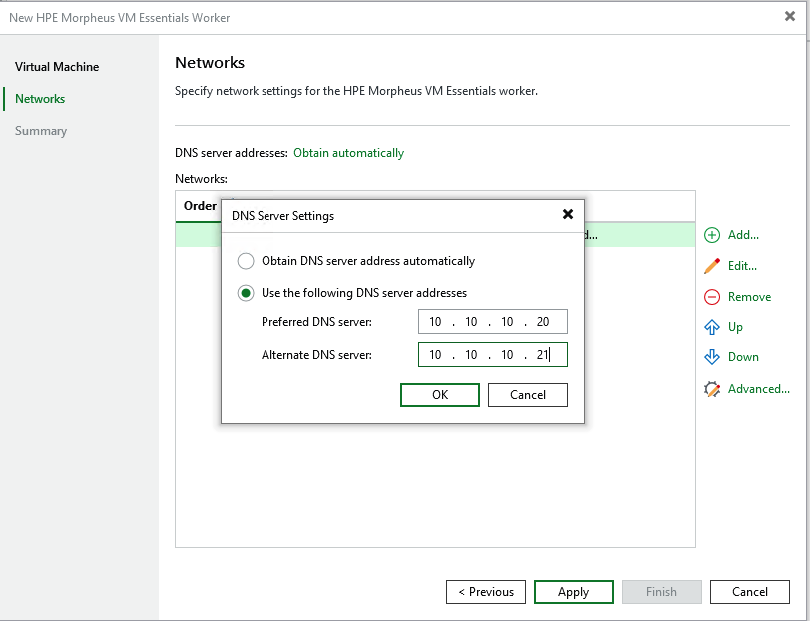This screenshot has width=810, height=621.
Task: Click last octet 20 of Preferred DNS
Action: coord(542,322)
